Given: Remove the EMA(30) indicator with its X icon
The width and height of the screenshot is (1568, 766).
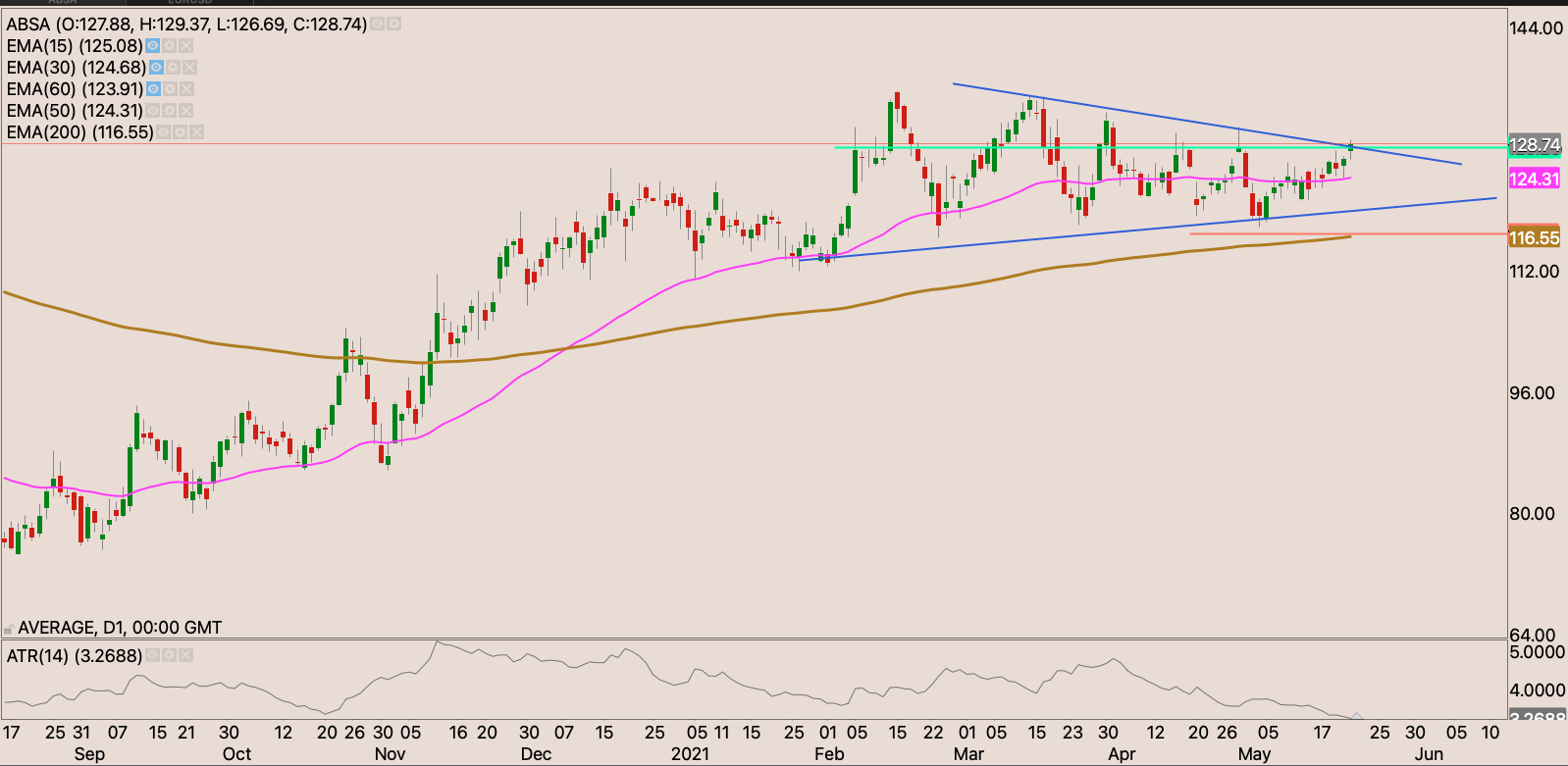Looking at the screenshot, I should point(189,68).
